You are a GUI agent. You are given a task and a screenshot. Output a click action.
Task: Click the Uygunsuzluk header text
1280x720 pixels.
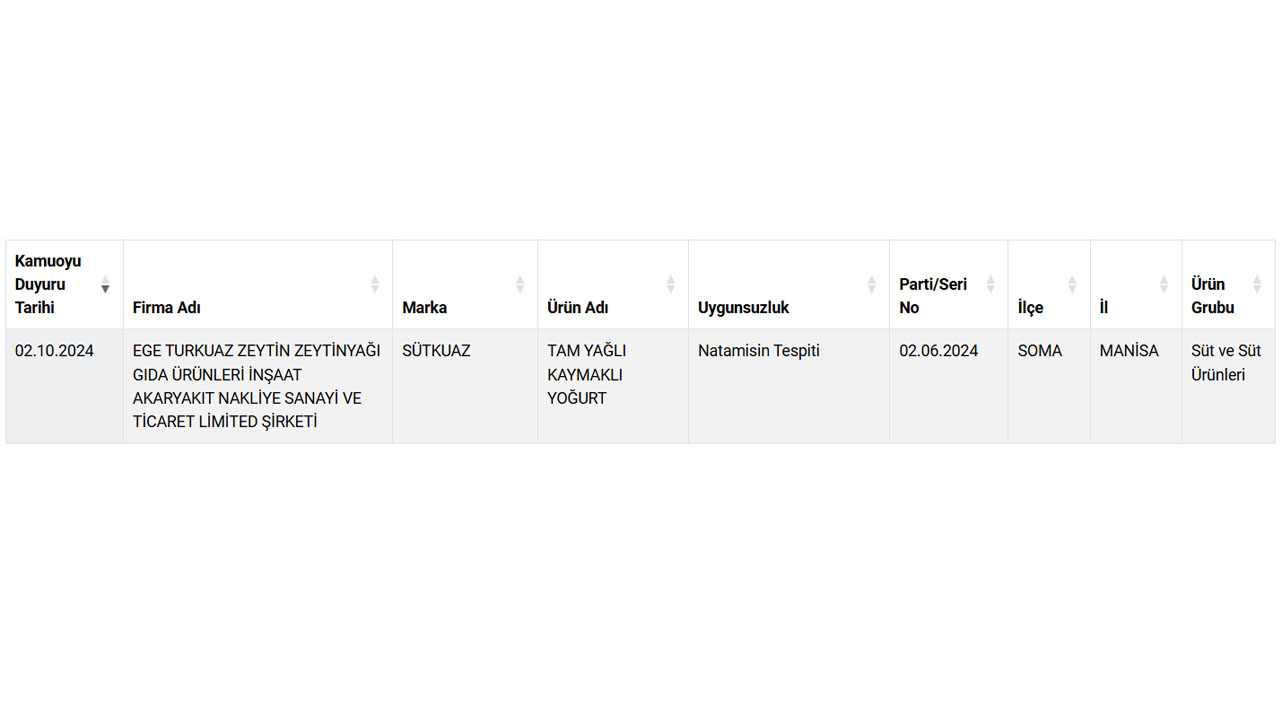click(x=743, y=308)
